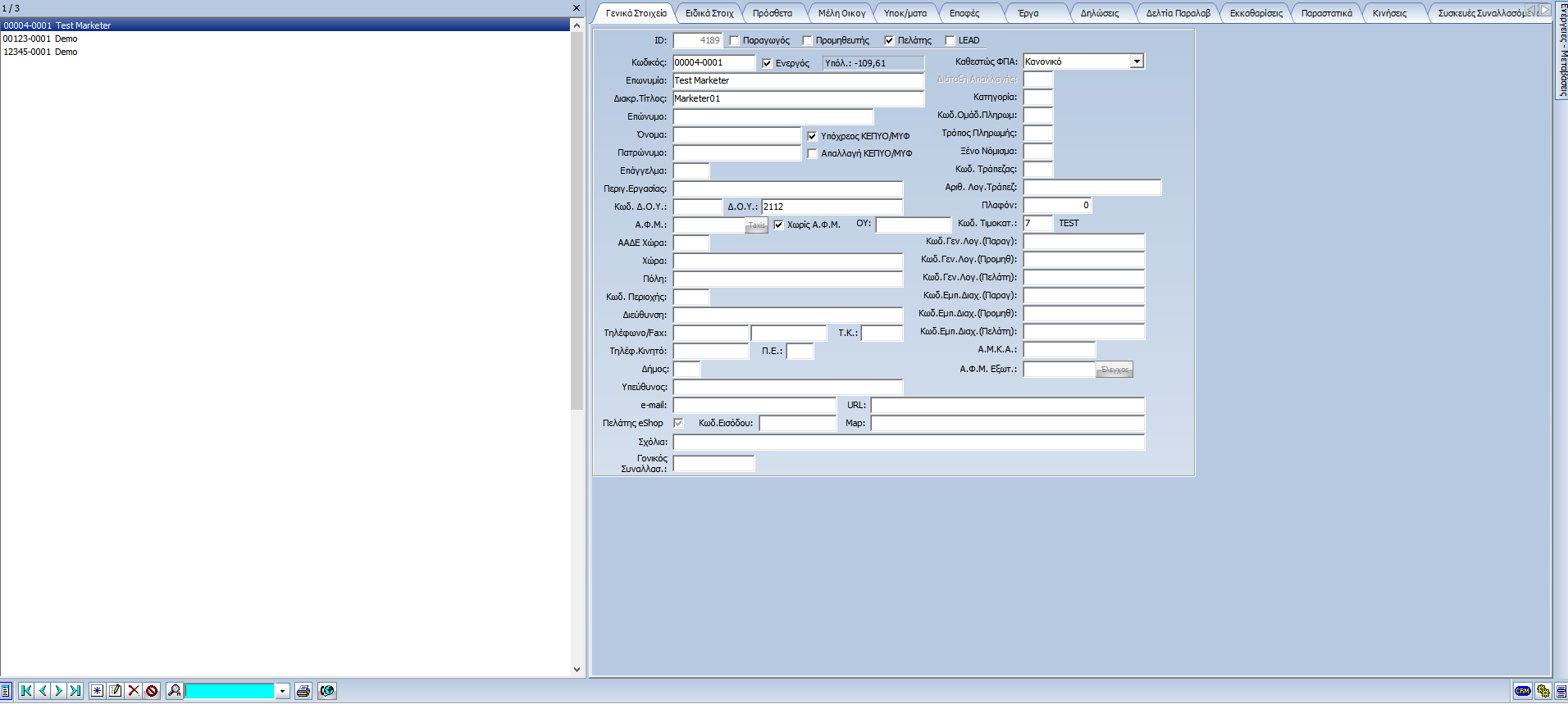The height and width of the screenshot is (704, 1568).
Task: Click the document list icon at bottom-right
Action: point(1561,691)
